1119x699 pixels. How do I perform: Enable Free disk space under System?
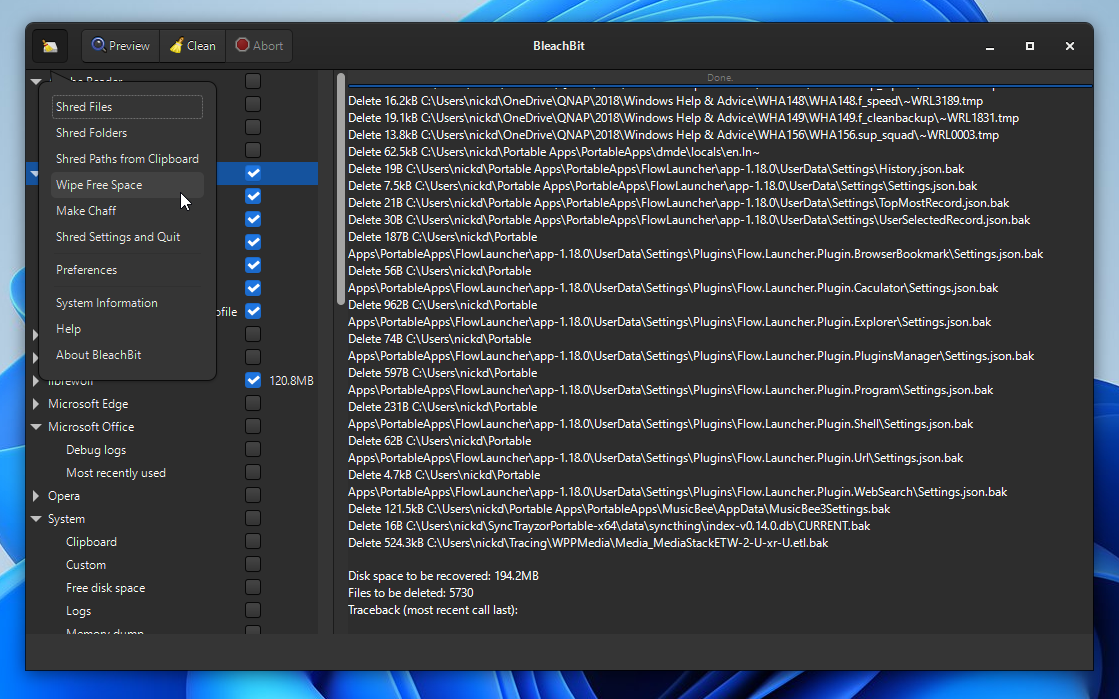click(253, 587)
